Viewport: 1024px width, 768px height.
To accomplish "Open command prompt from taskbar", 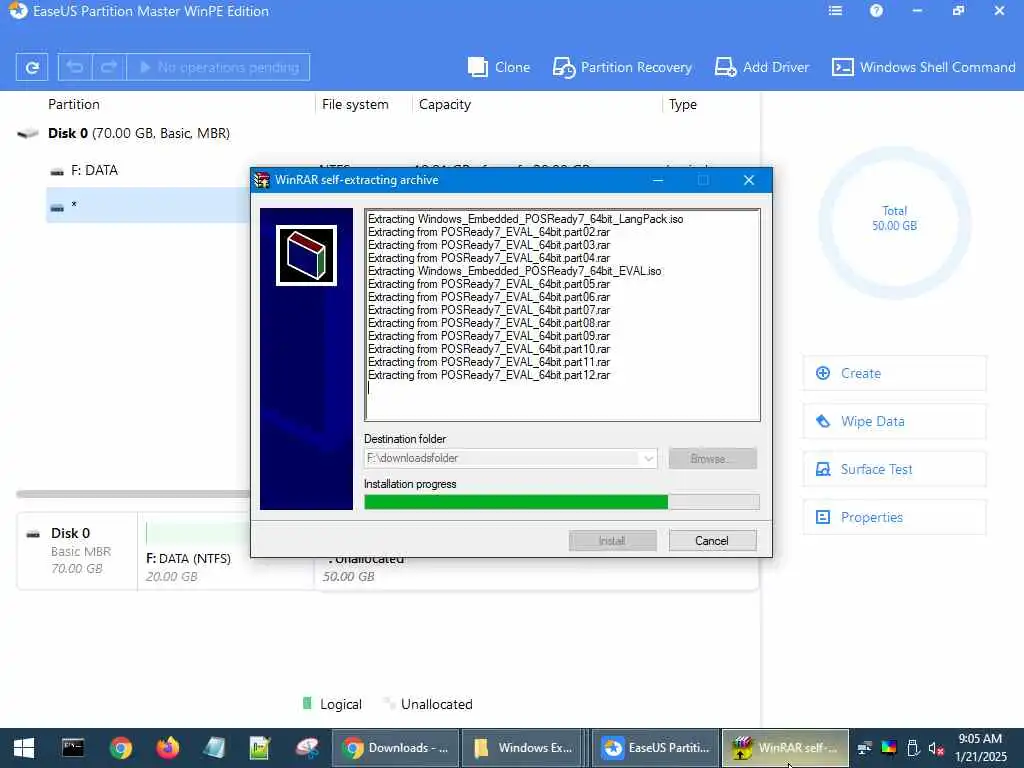I will point(72,748).
